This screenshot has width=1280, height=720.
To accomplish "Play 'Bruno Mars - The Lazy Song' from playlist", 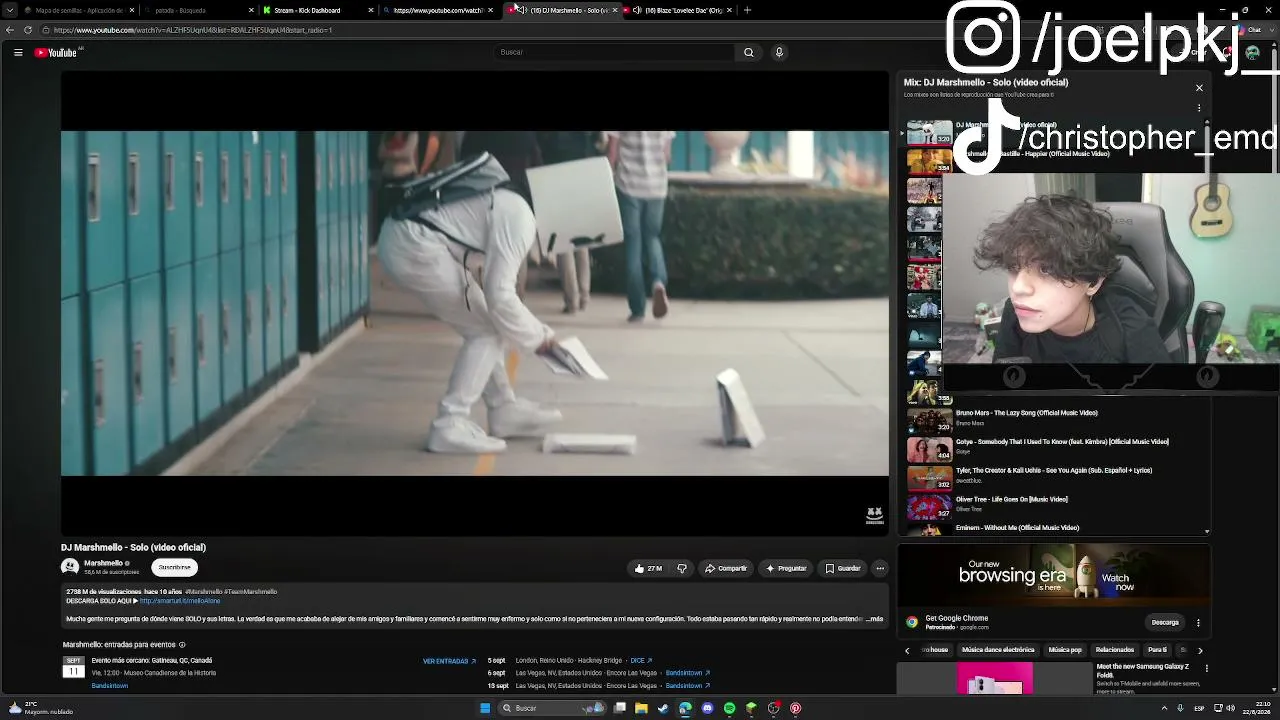I will tap(1056, 421).
